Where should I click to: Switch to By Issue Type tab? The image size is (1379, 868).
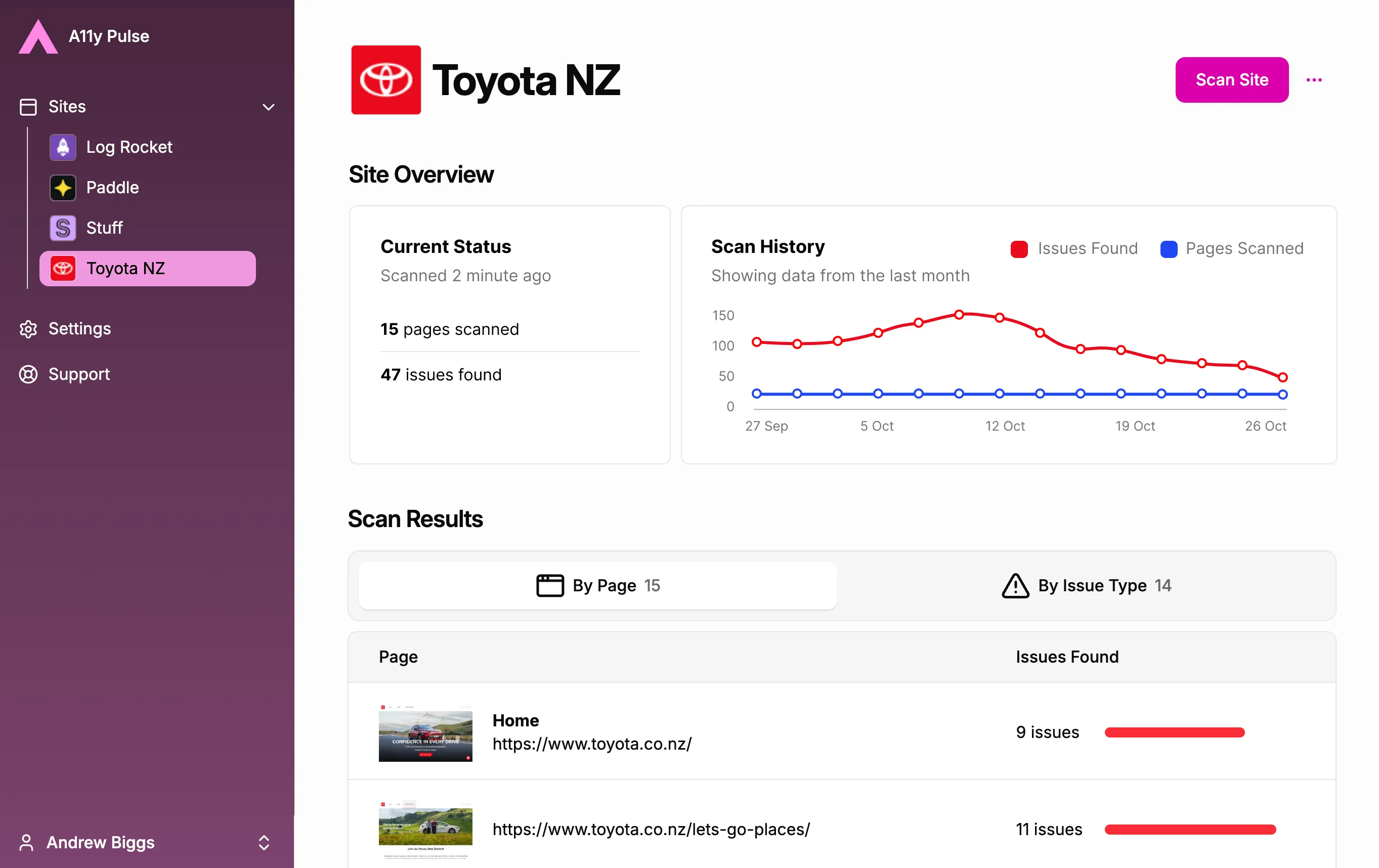pos(1086,585)
